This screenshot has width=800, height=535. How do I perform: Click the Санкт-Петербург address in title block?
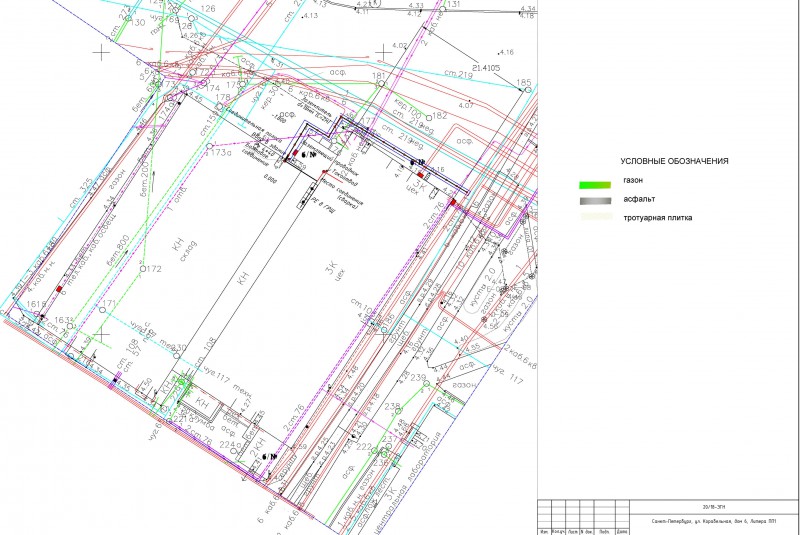pos(714,521)
